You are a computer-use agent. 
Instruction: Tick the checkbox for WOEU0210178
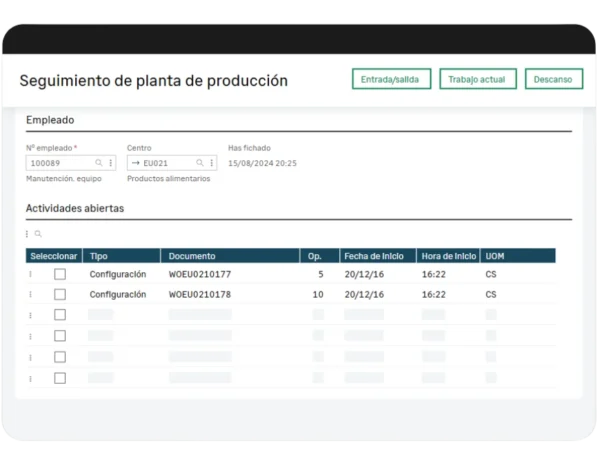(60, 294)
